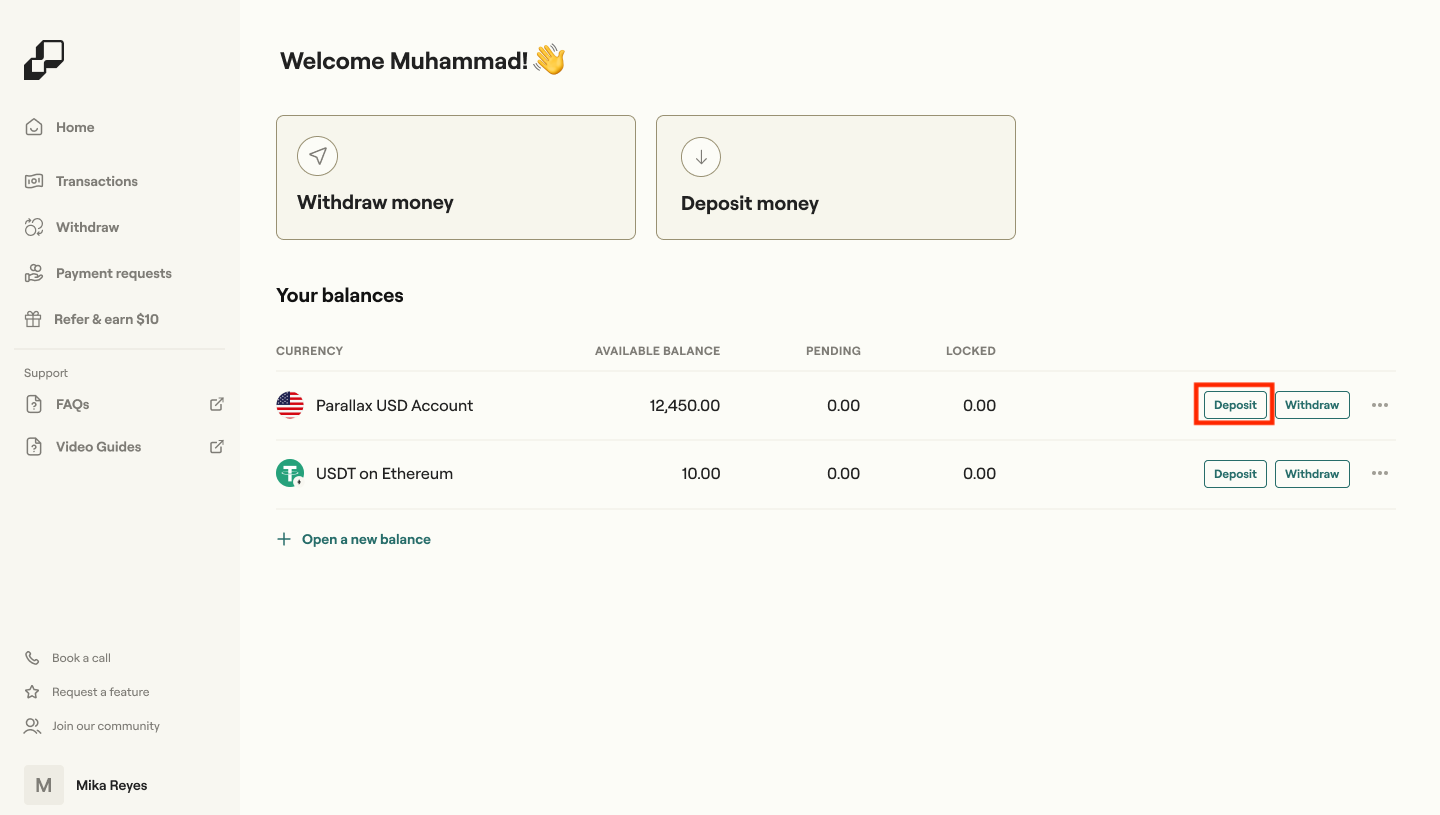Select the Payment requests icon
The image size is (1440, 815).
33,273
